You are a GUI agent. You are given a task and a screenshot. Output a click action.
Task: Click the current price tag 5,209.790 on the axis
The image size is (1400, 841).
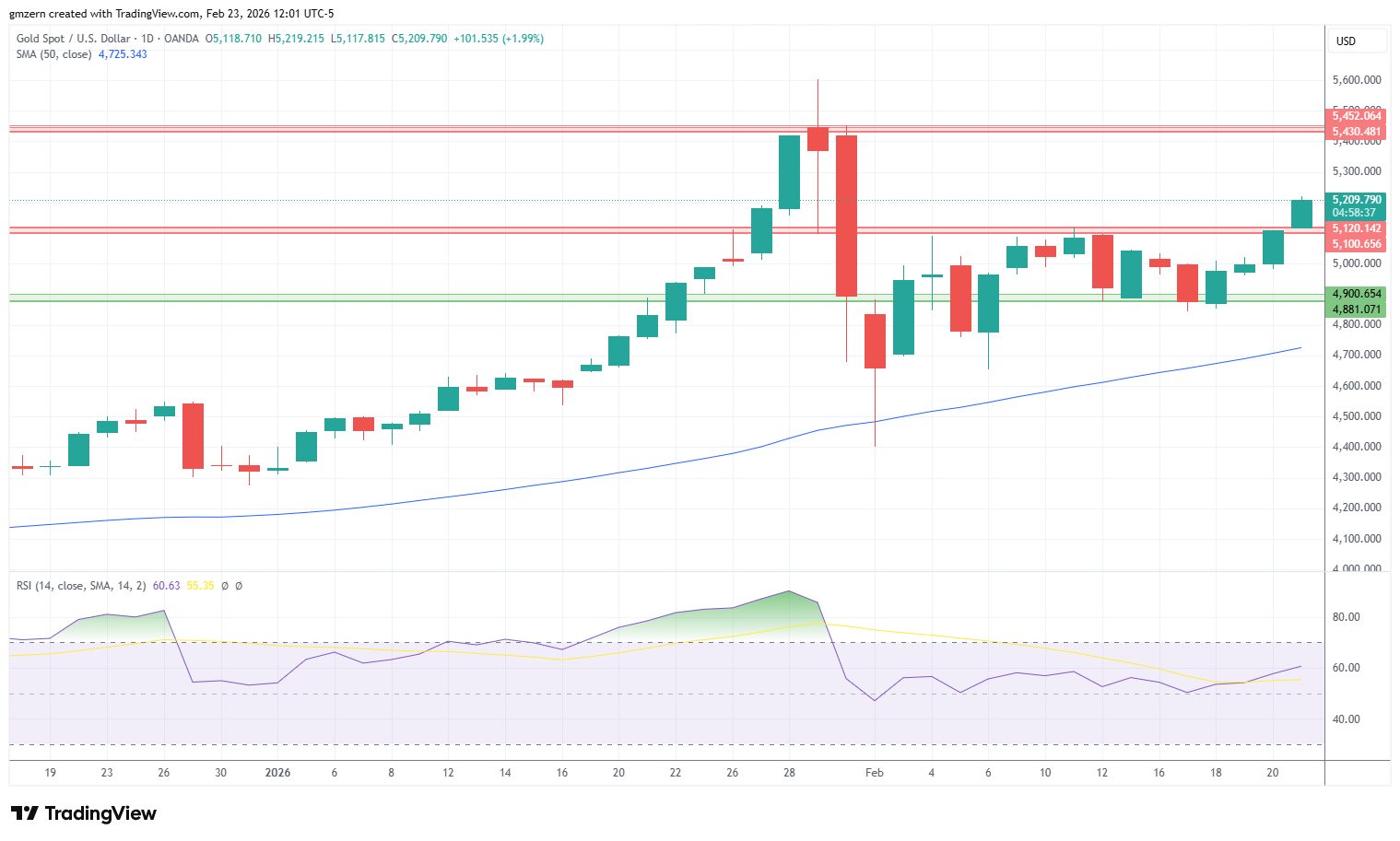click(x=1356, y=200)
